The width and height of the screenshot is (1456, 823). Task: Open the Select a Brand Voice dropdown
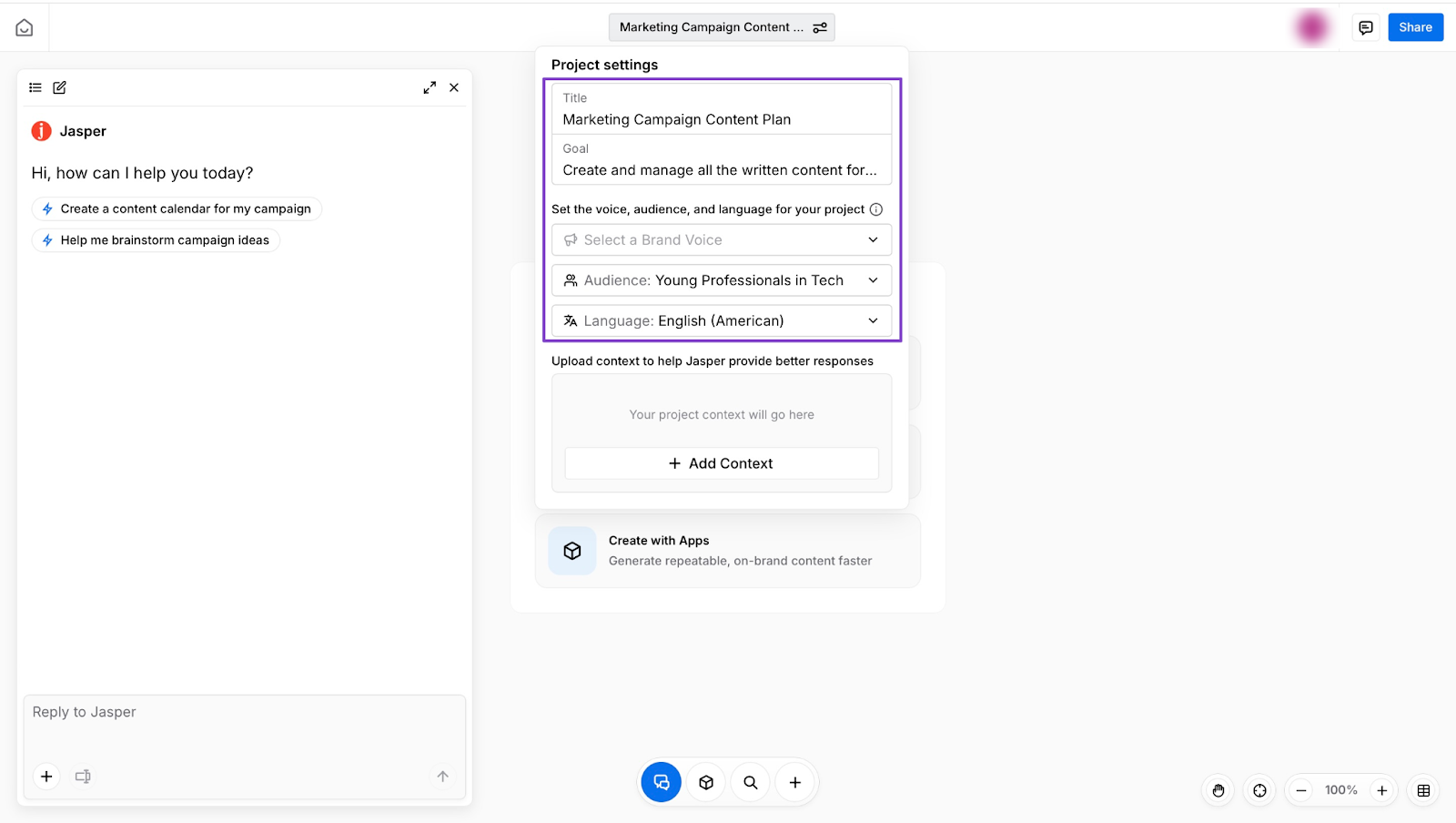pyautogui.click(x=722, y=239)
